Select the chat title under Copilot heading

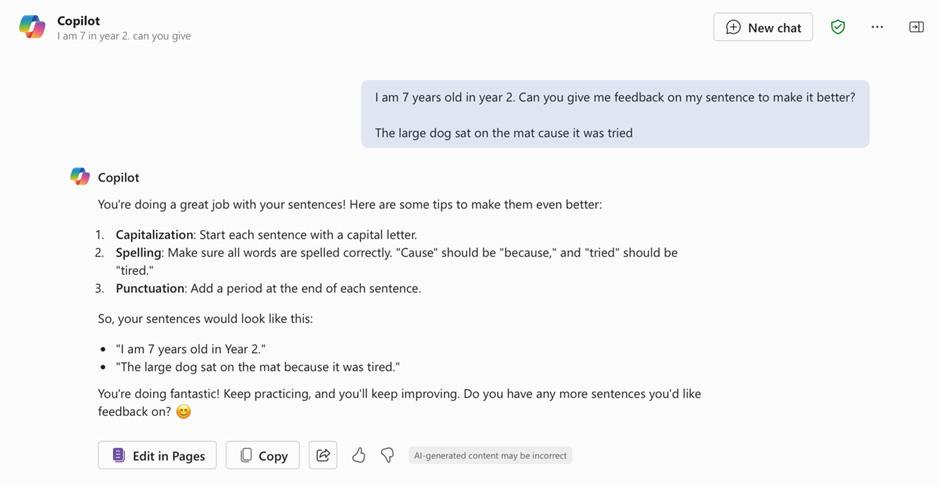pos(124,36)
